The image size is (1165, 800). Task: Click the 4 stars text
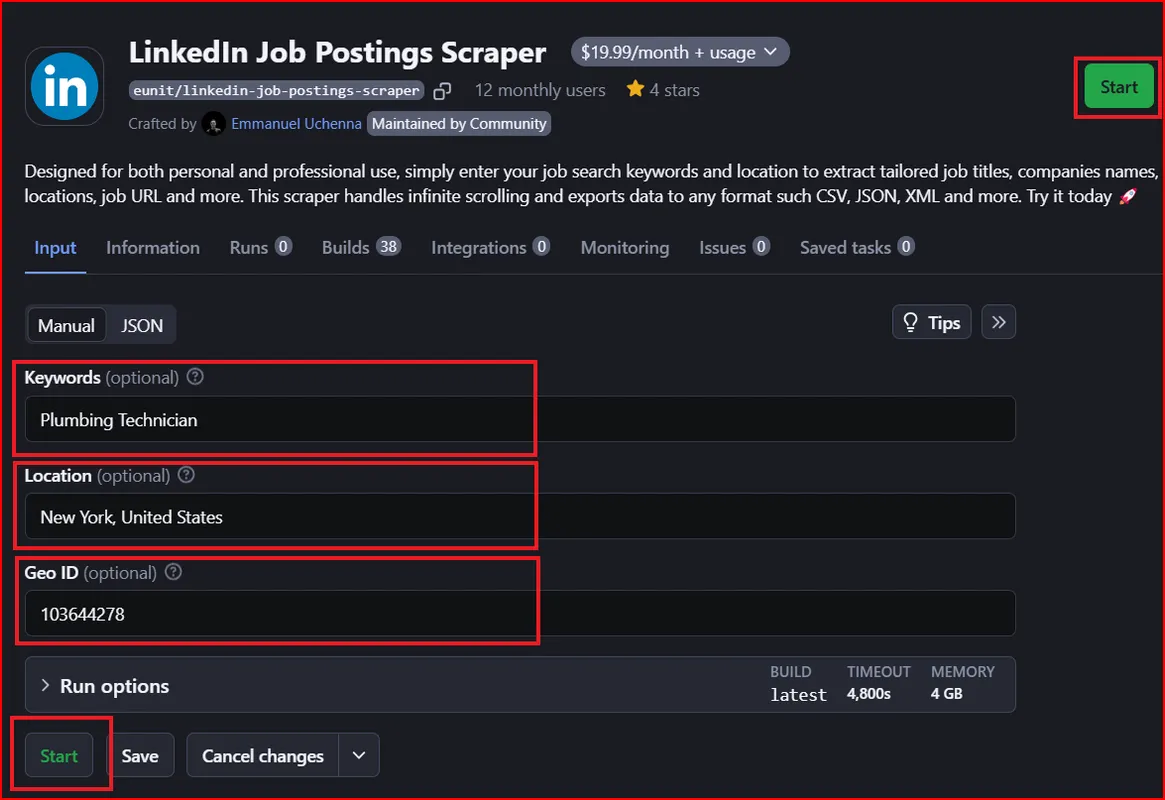click(674, 90)
